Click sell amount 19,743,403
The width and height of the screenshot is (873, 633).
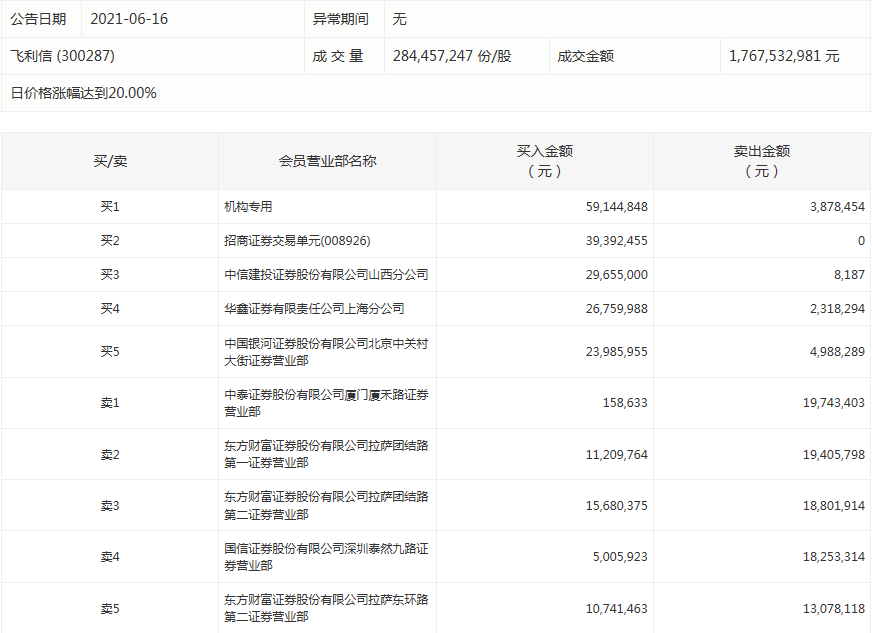click(x=833, y=403)
